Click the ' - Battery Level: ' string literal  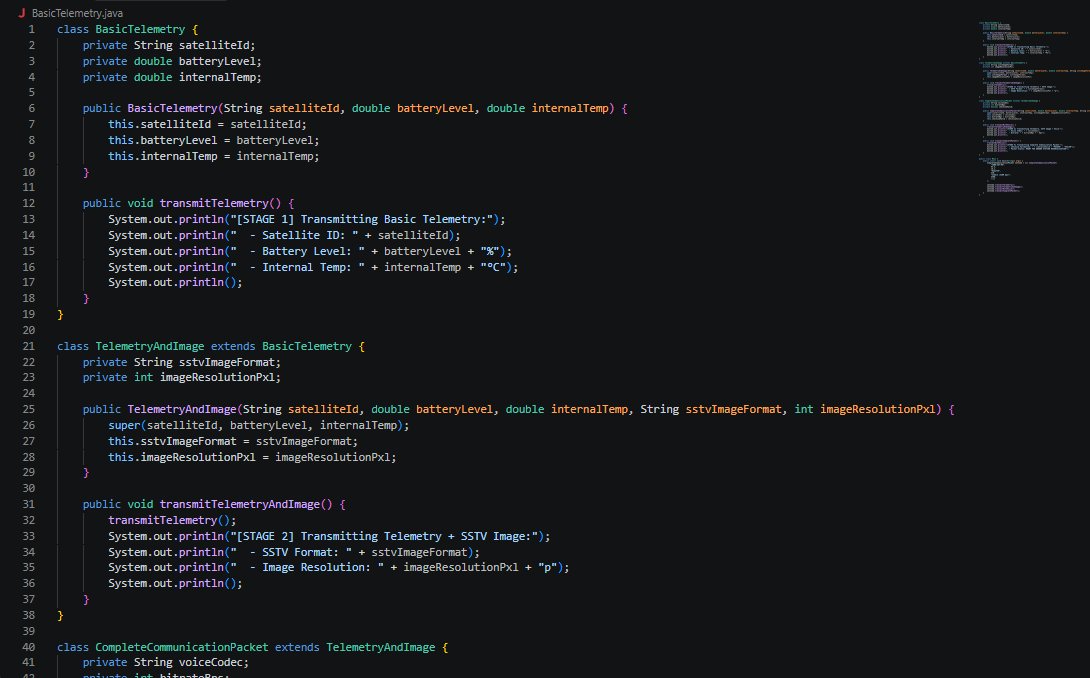[x=298, y=251]
